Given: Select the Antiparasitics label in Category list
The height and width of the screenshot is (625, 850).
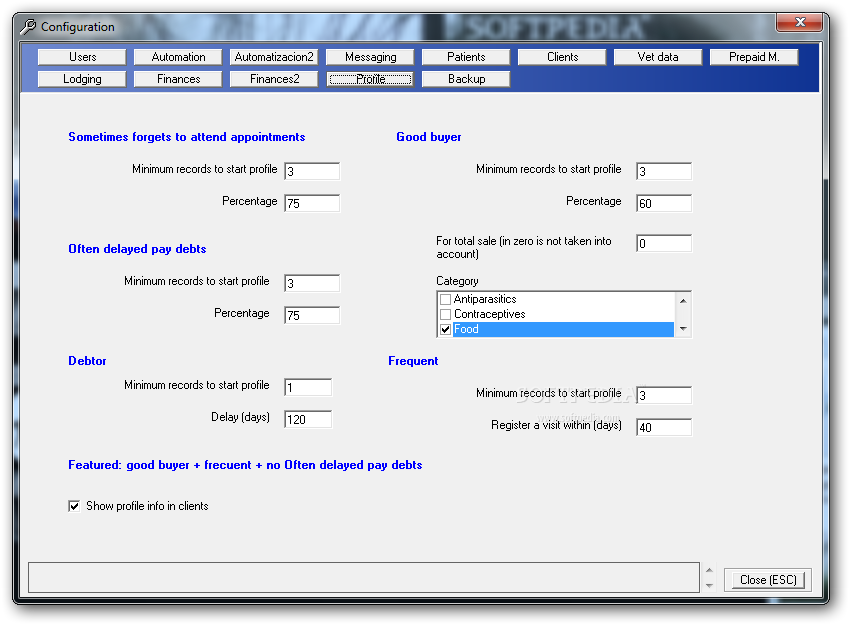Looking at the screenshot, I should coord(485,299).
